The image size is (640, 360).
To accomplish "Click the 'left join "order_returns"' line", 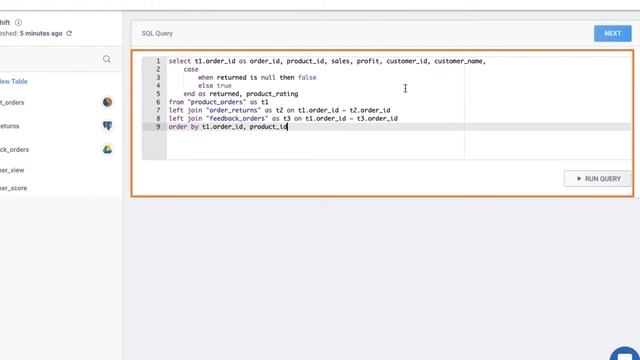I will tap(279, 110).
